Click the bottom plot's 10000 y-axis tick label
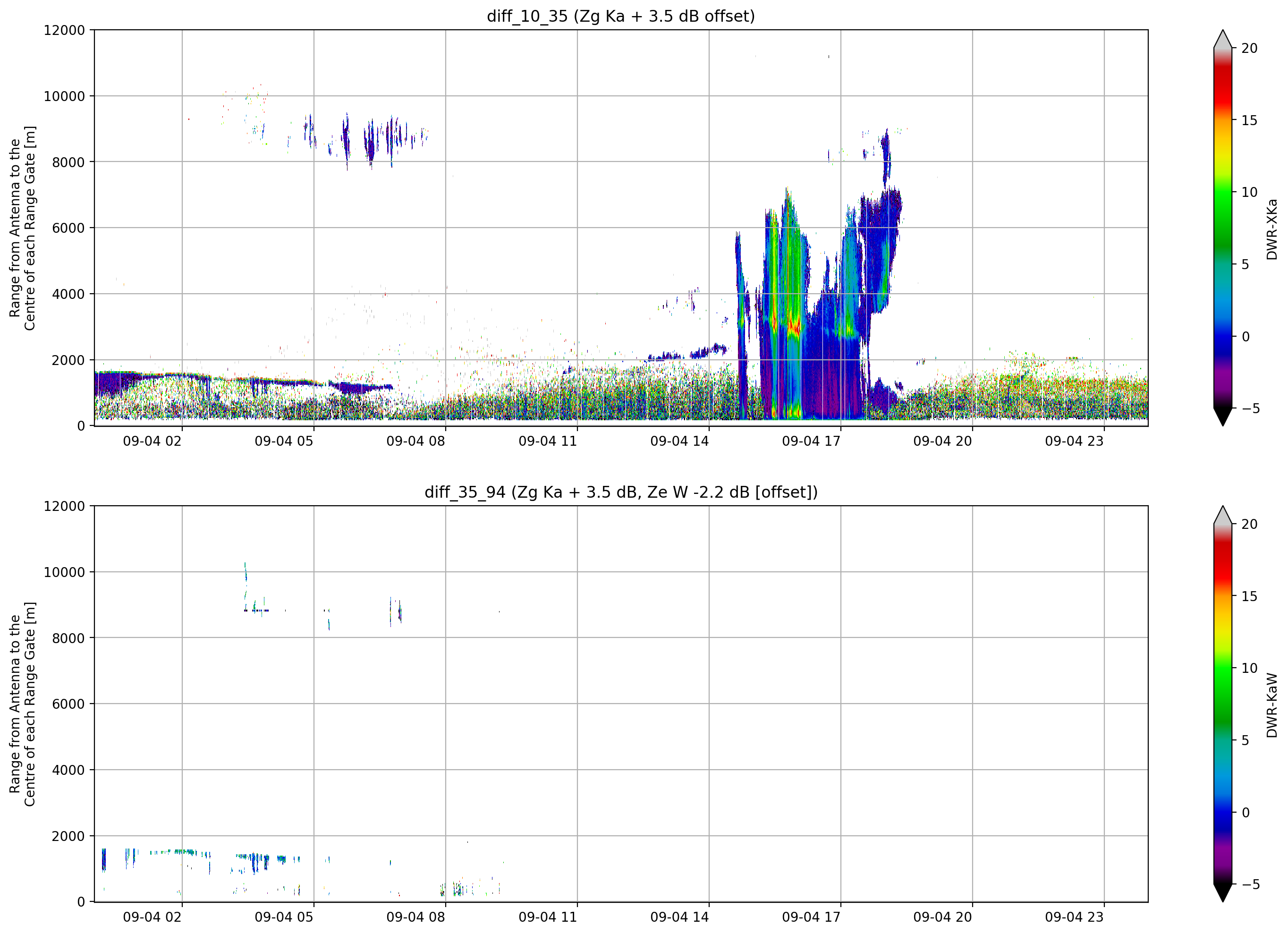The height and width of the screenshot is (934, 1288). click(x=64, y=572)
